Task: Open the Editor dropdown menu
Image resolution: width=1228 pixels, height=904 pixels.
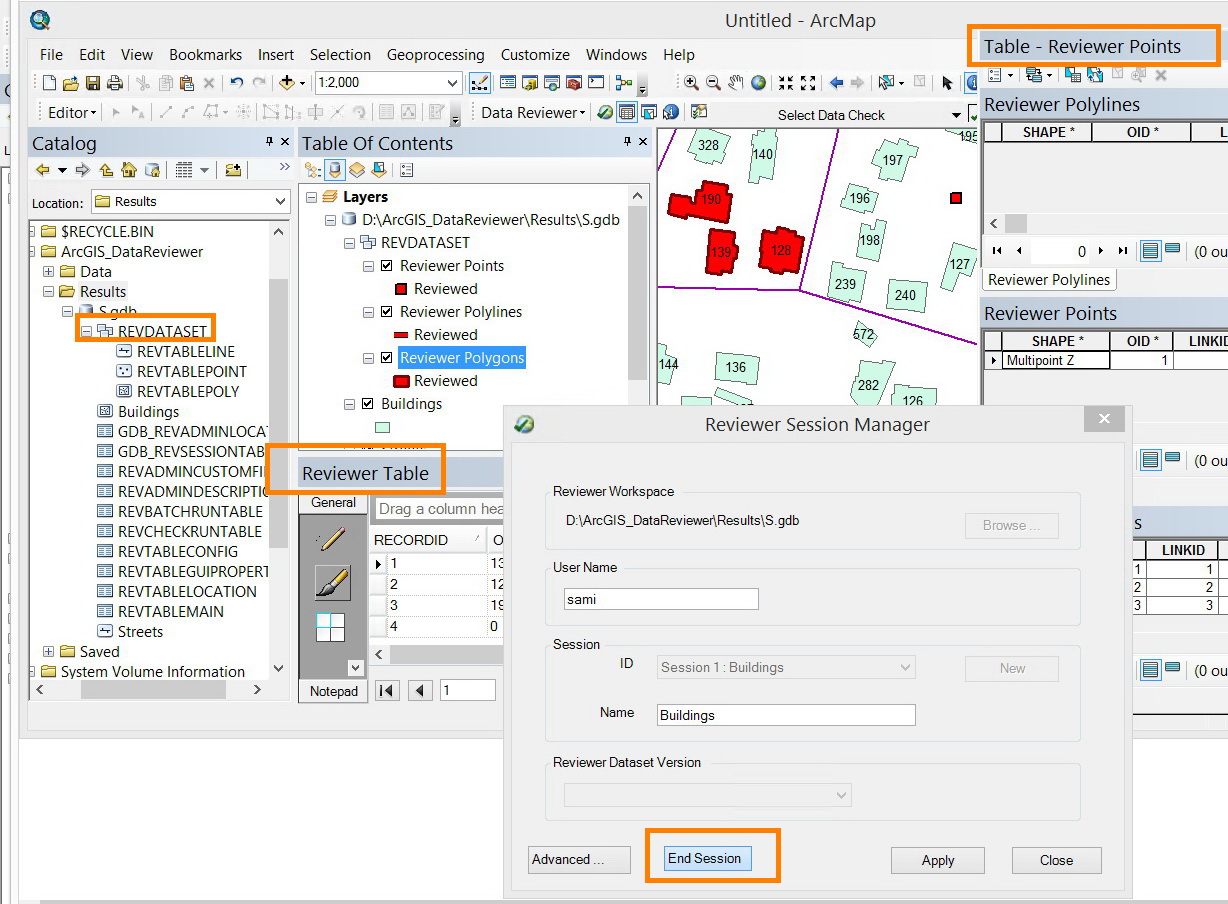Action: (72, 113)
